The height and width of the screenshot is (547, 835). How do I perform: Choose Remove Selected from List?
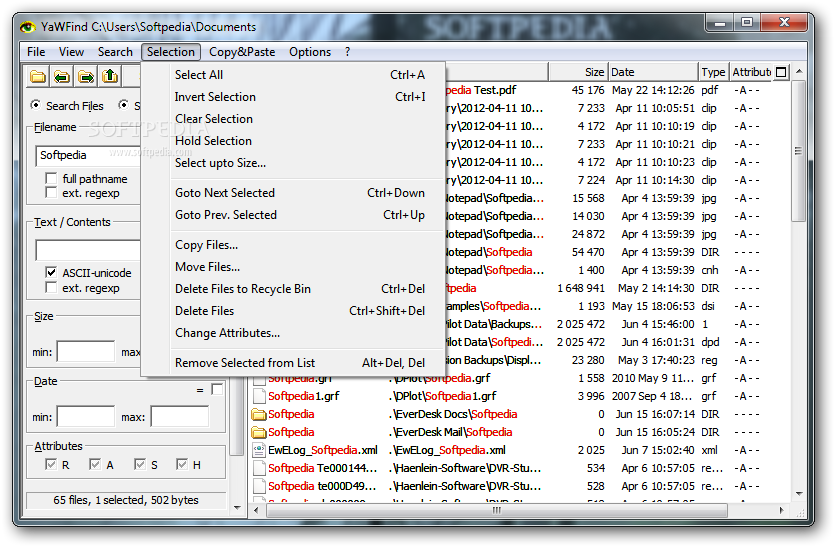(x=293, y=363)
